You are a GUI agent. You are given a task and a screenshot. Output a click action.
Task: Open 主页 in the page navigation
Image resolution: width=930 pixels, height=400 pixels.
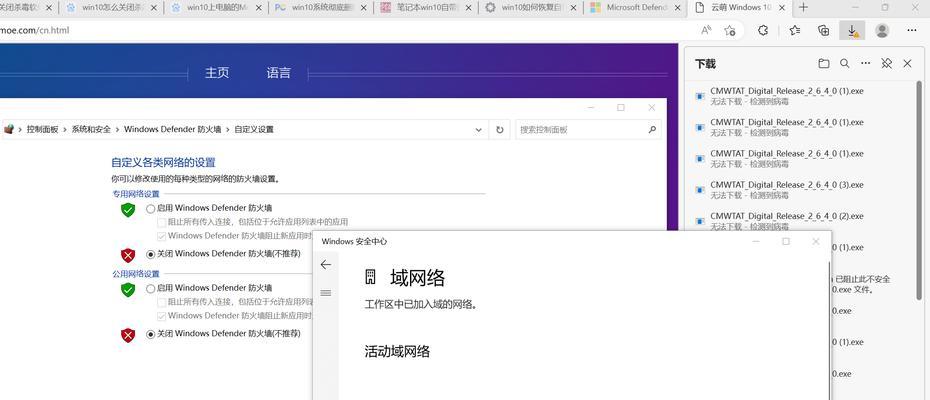(x=217, y=73)
